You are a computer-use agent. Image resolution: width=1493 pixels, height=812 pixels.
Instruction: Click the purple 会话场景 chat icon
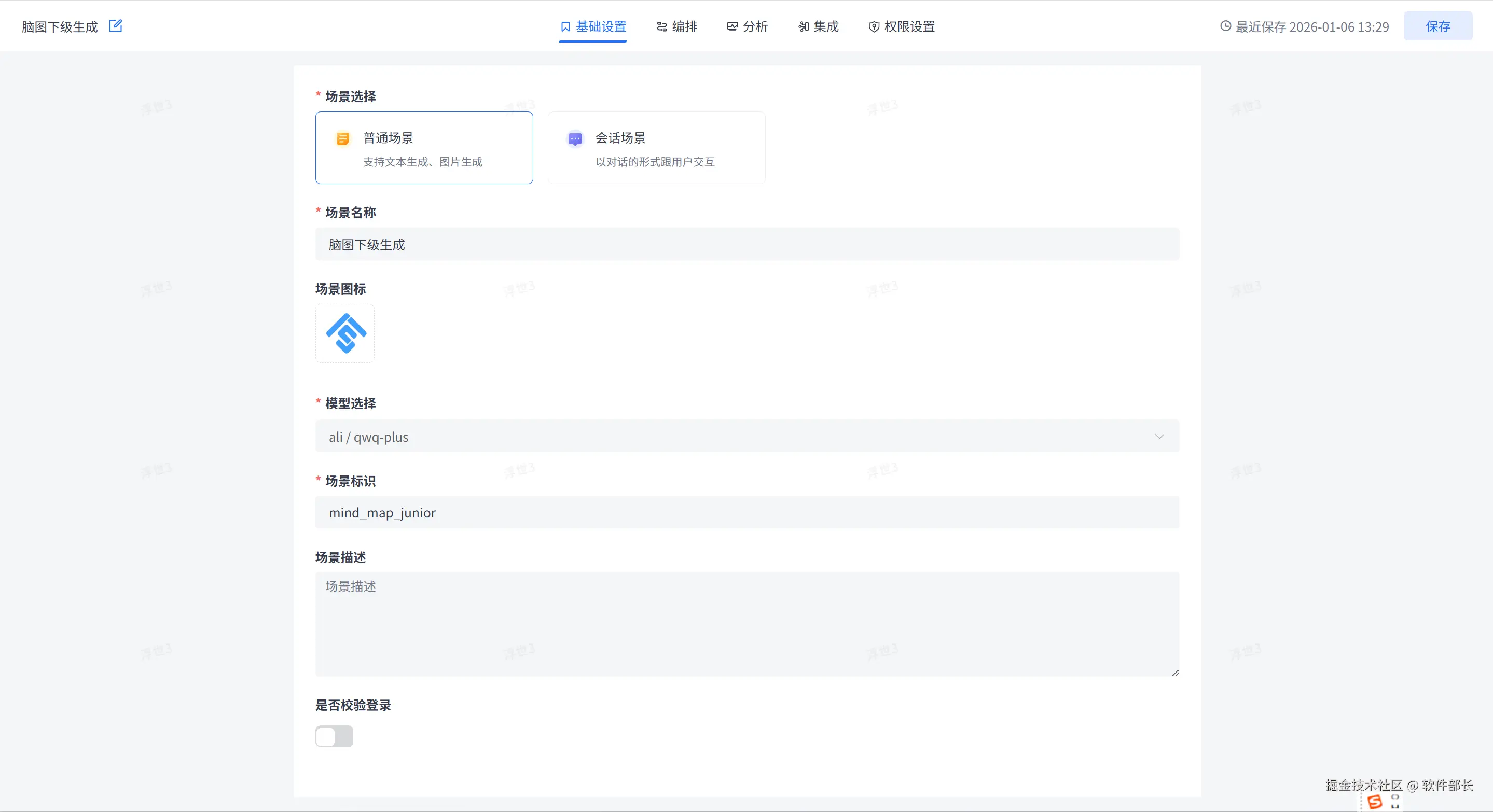click(x=575, y=139)
